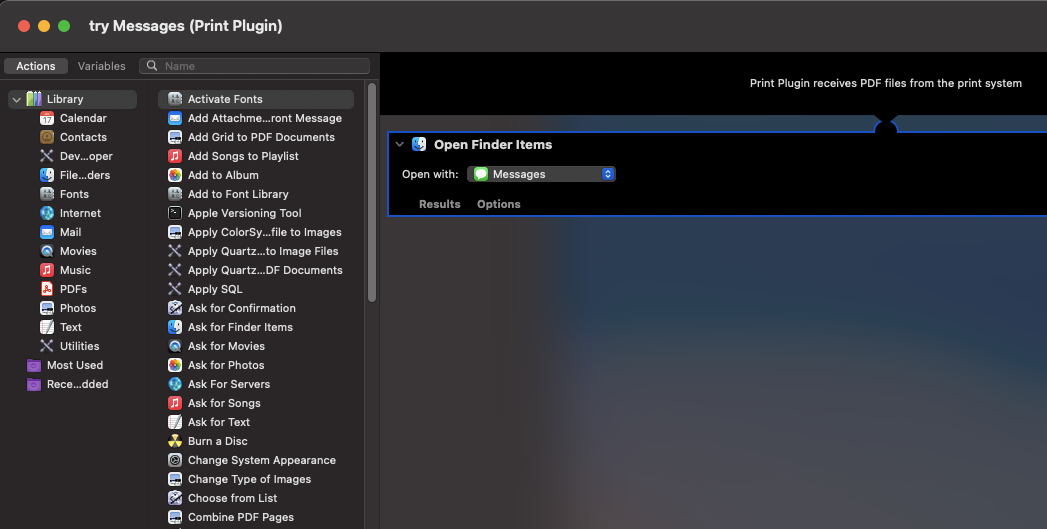This screenshot has width=1047, height=529.
Task: Collapse the Open Finder Items action chevron
Action: pyautogui.click(x=399, y=144)
